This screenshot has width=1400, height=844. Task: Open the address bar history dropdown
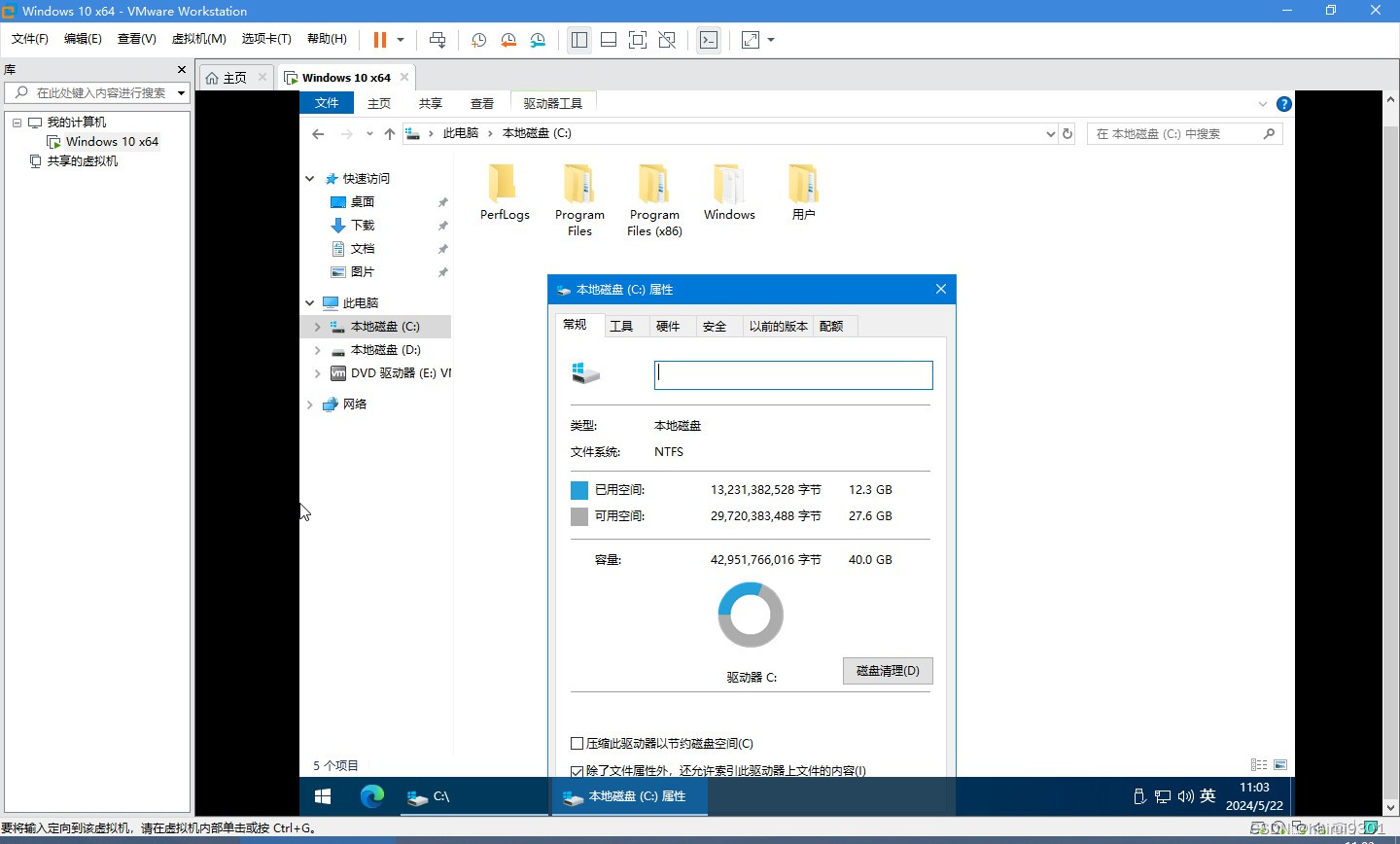click(1050, 134)
